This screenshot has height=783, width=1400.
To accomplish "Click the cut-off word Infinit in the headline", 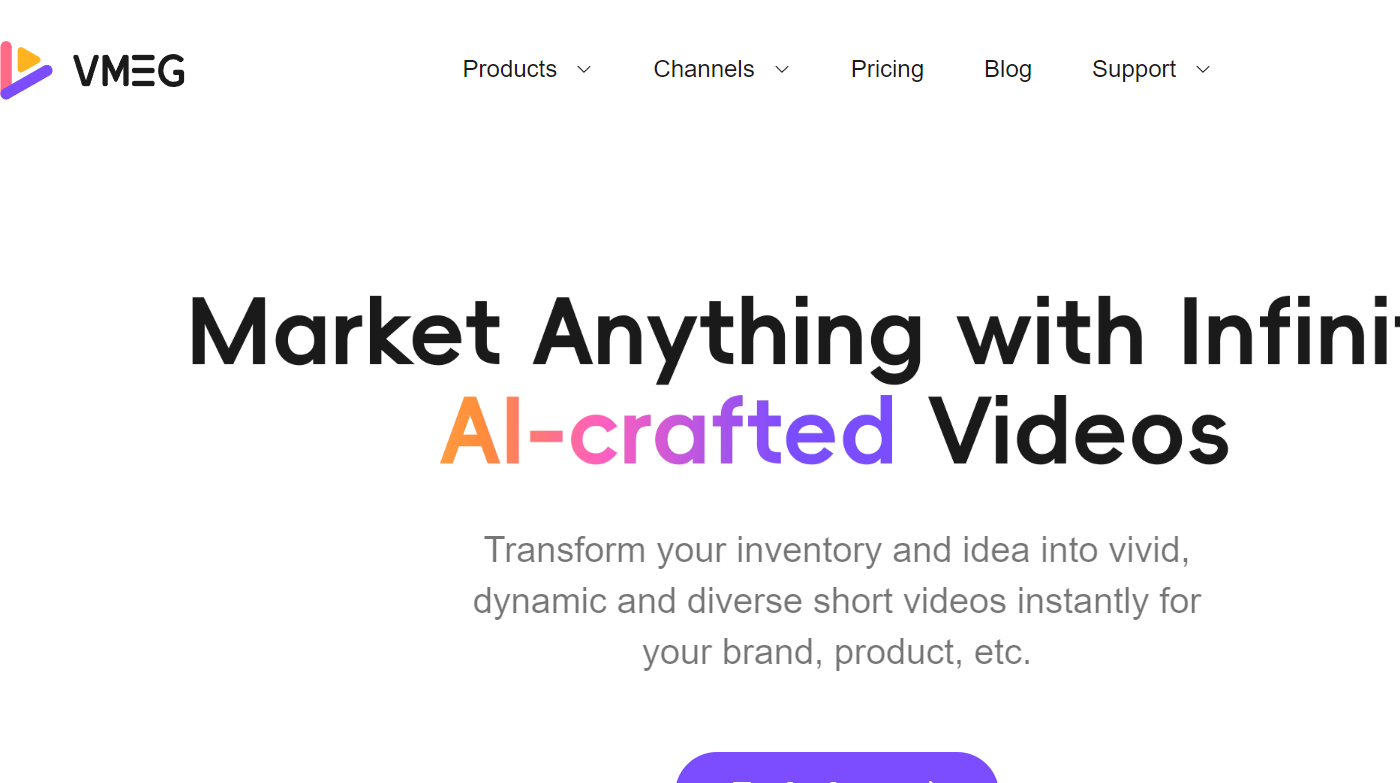I will (1289, 332).
